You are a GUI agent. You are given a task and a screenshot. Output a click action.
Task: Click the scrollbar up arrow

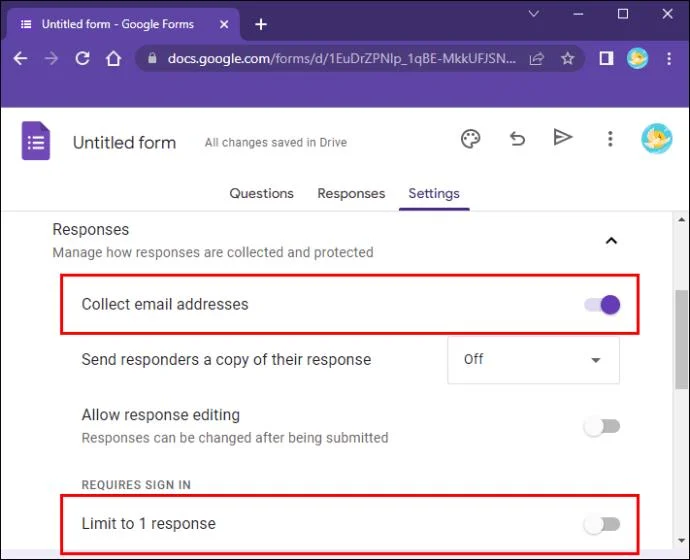click(682, 220)
